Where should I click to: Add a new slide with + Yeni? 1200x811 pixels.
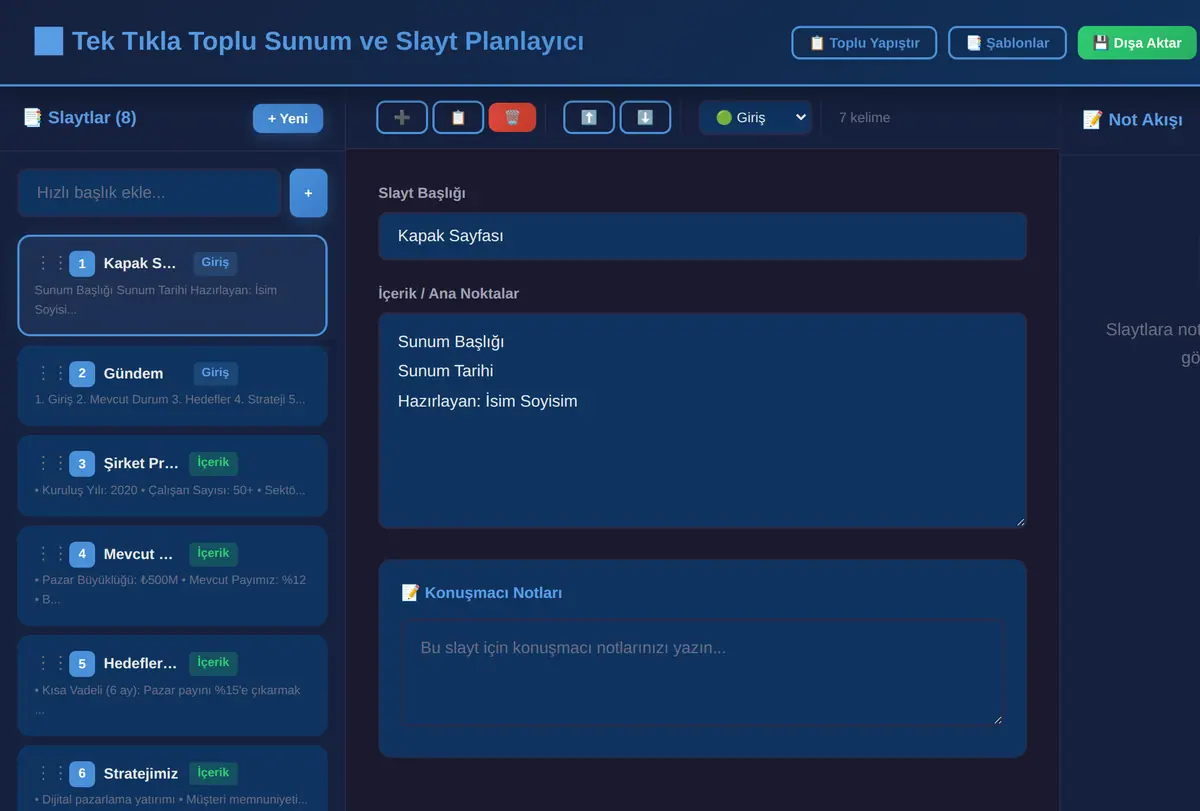click(288, 118)
